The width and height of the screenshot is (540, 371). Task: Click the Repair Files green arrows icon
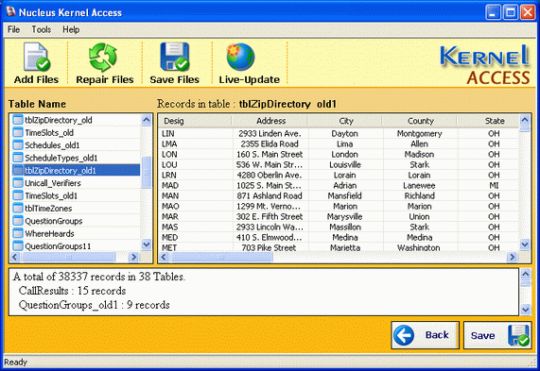(x=103, y=57)
